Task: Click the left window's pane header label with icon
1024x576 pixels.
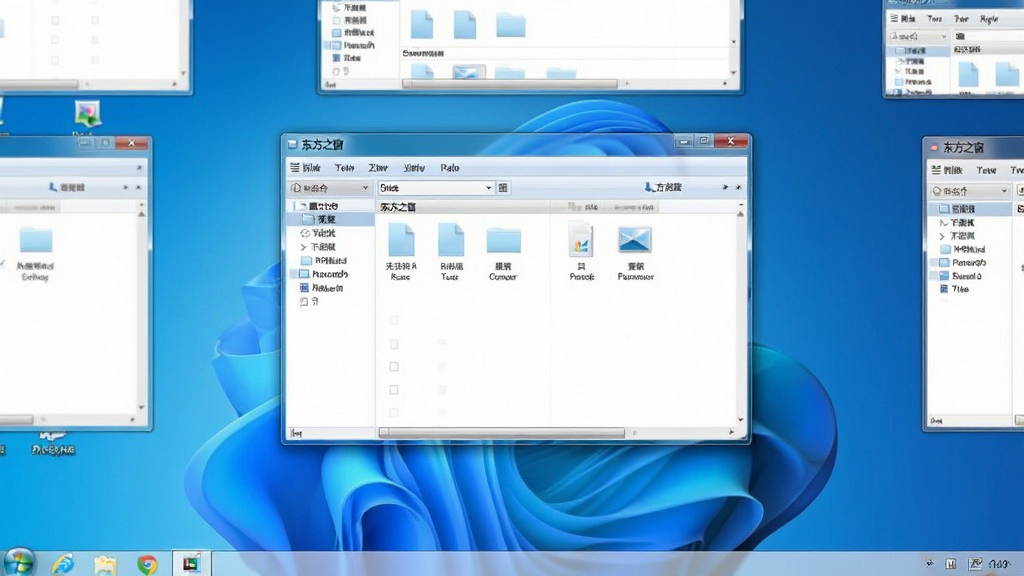Action: (67, 187)
